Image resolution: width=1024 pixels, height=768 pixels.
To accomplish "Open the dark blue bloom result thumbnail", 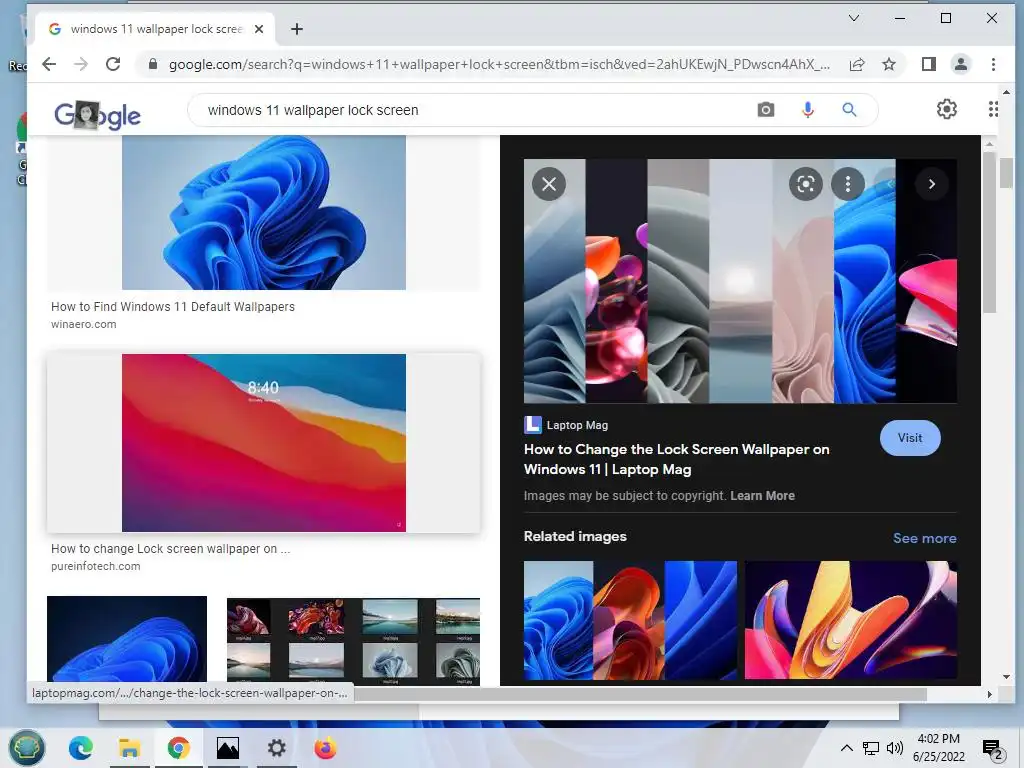I will (x=127, y=639).
